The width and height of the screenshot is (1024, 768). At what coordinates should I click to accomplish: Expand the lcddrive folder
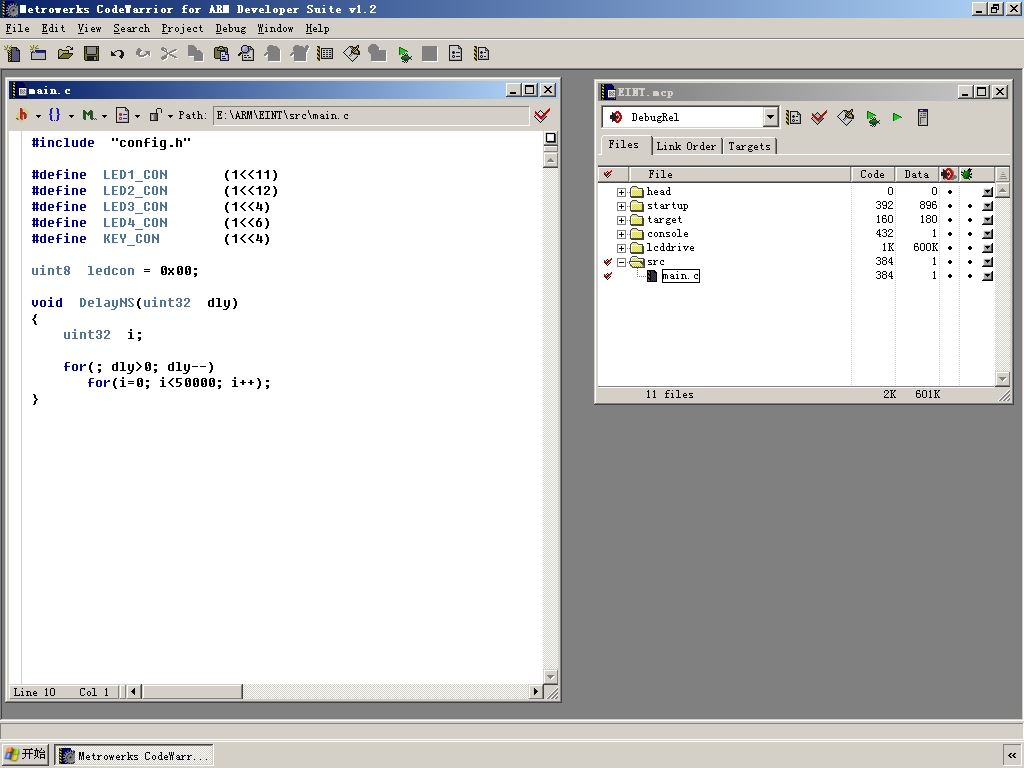click(621, 248)
